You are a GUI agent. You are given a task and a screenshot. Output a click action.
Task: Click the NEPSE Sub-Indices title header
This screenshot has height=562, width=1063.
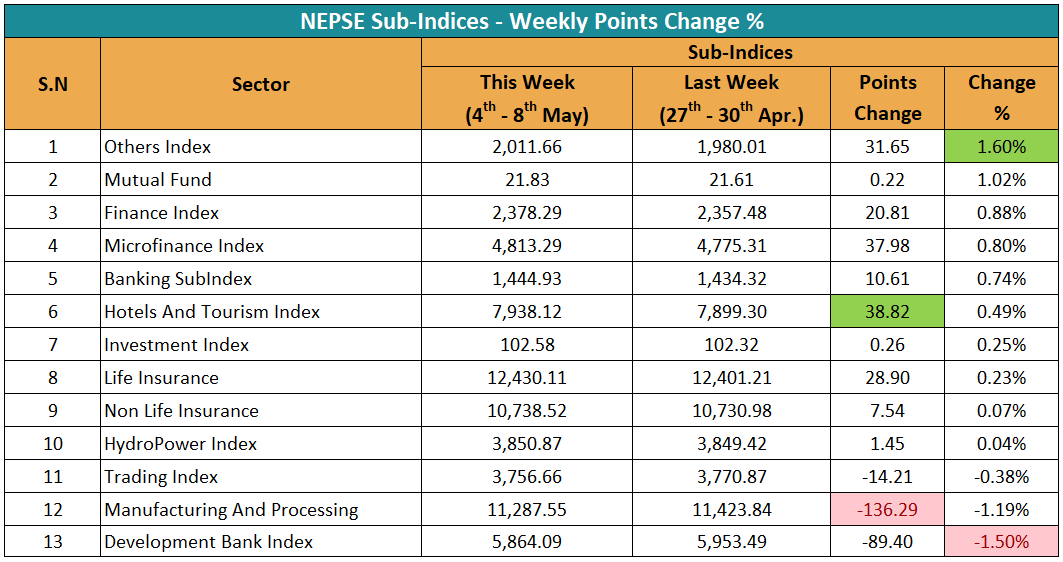pyautogui.click(x=532, y=21)
